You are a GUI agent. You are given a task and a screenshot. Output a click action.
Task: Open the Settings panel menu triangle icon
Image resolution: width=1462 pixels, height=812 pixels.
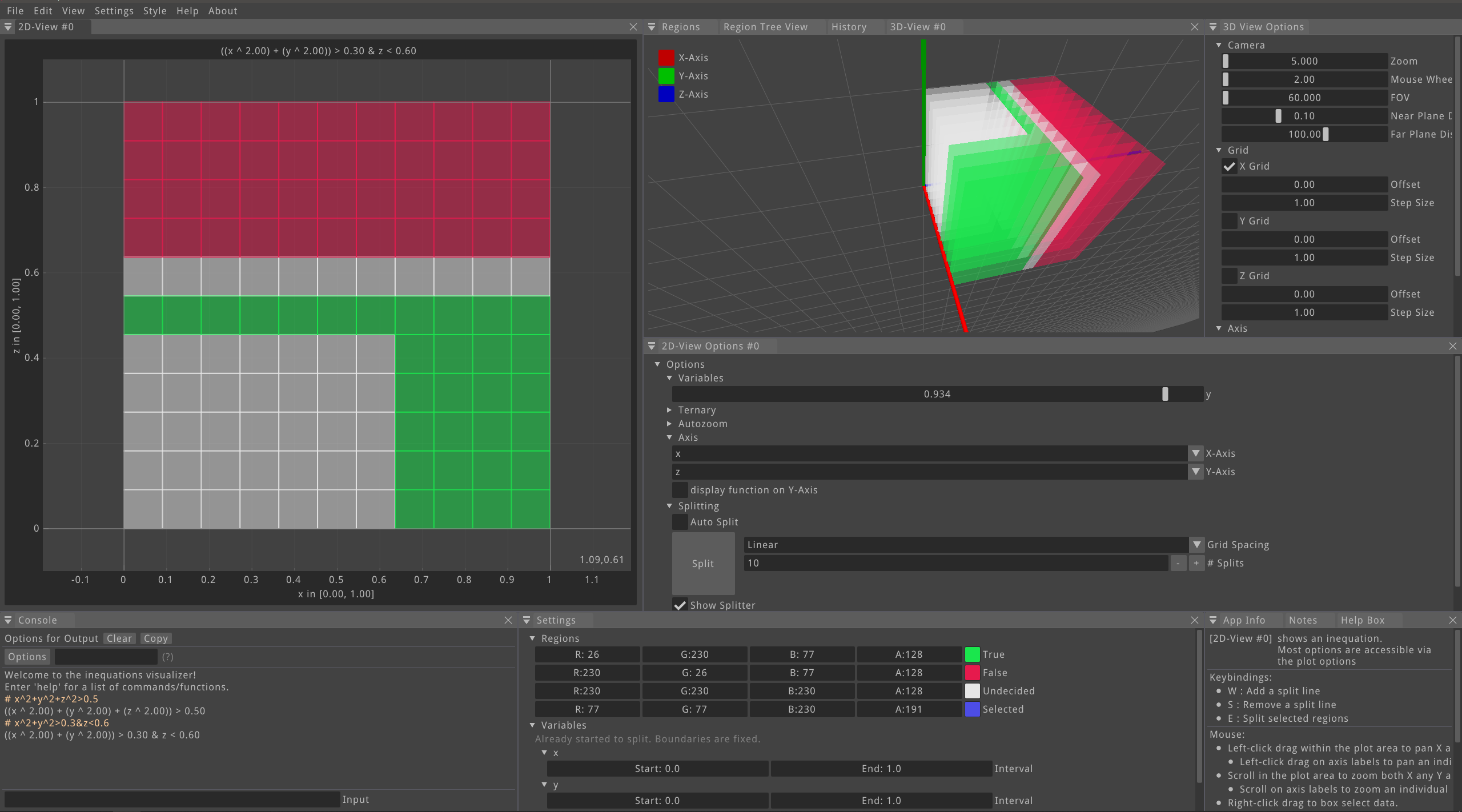(x=527, y=620)
